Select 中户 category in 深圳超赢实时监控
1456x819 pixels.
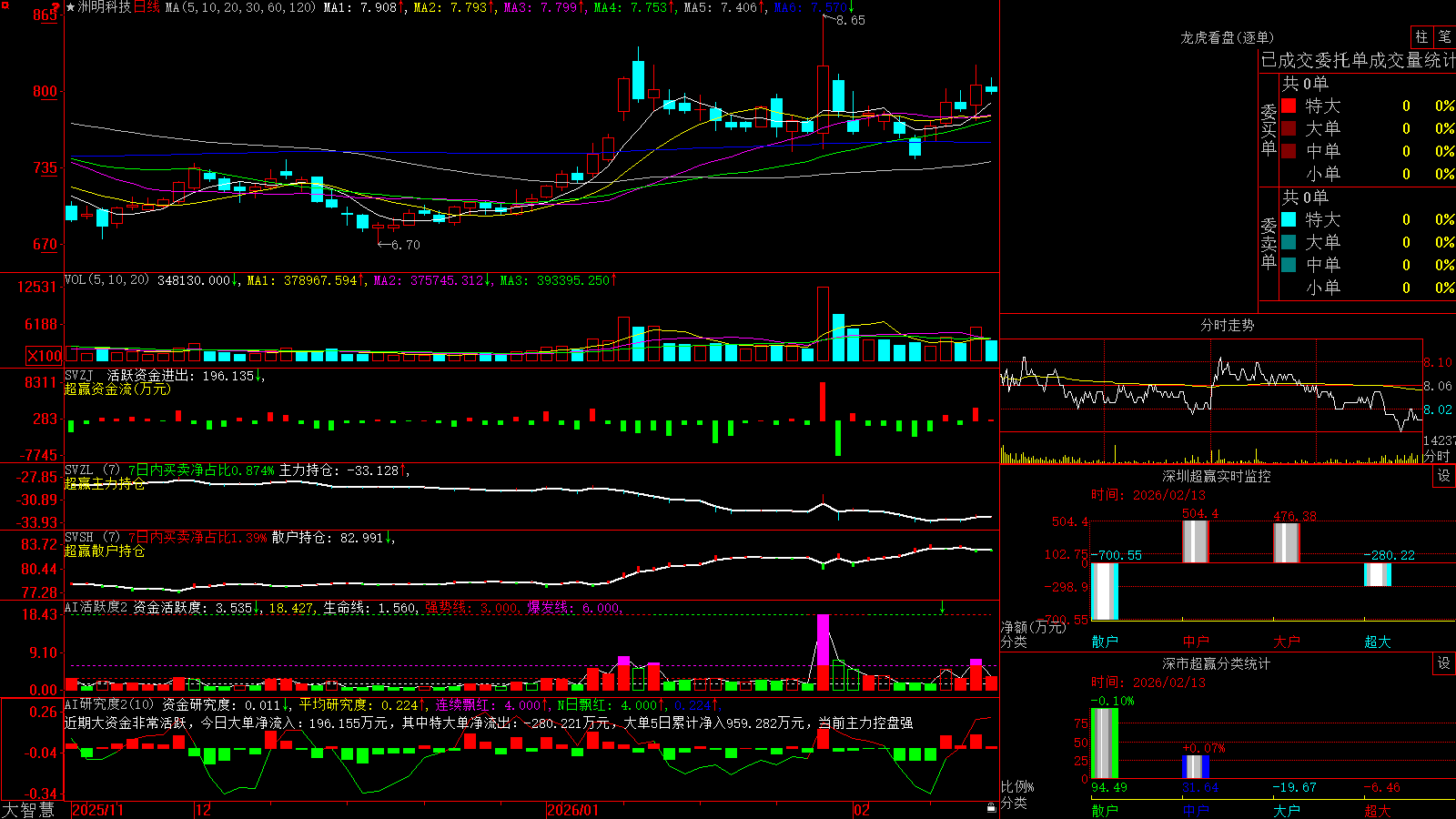coord(1196,642)
